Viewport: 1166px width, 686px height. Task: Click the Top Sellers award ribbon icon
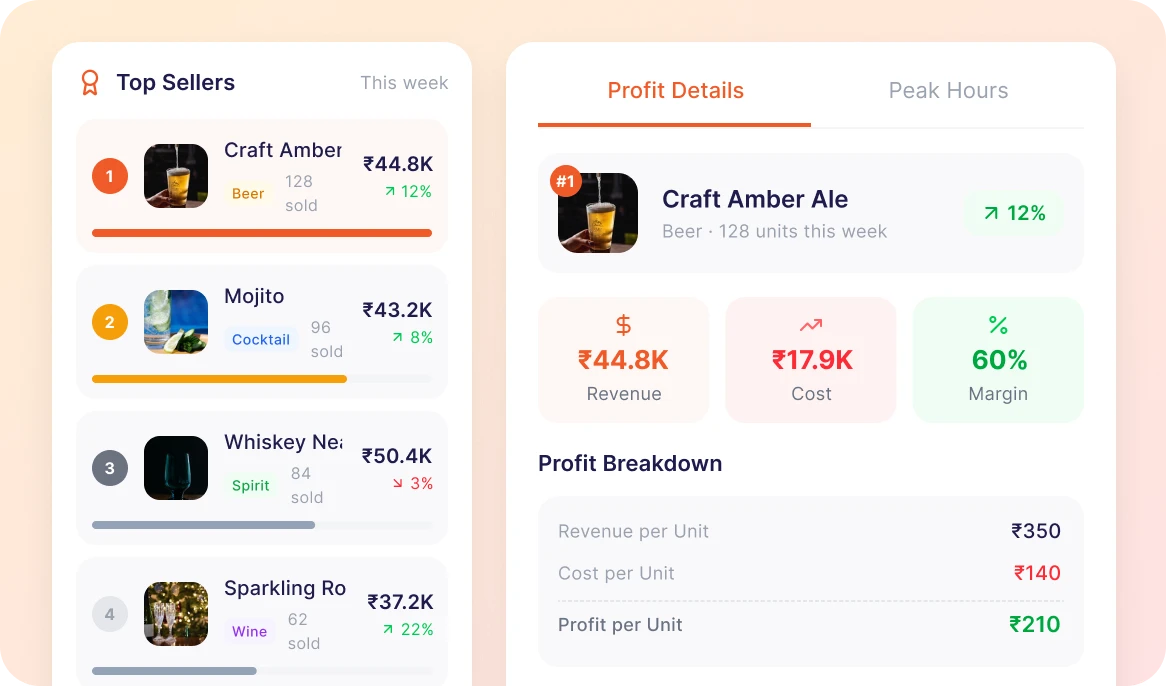90,83
